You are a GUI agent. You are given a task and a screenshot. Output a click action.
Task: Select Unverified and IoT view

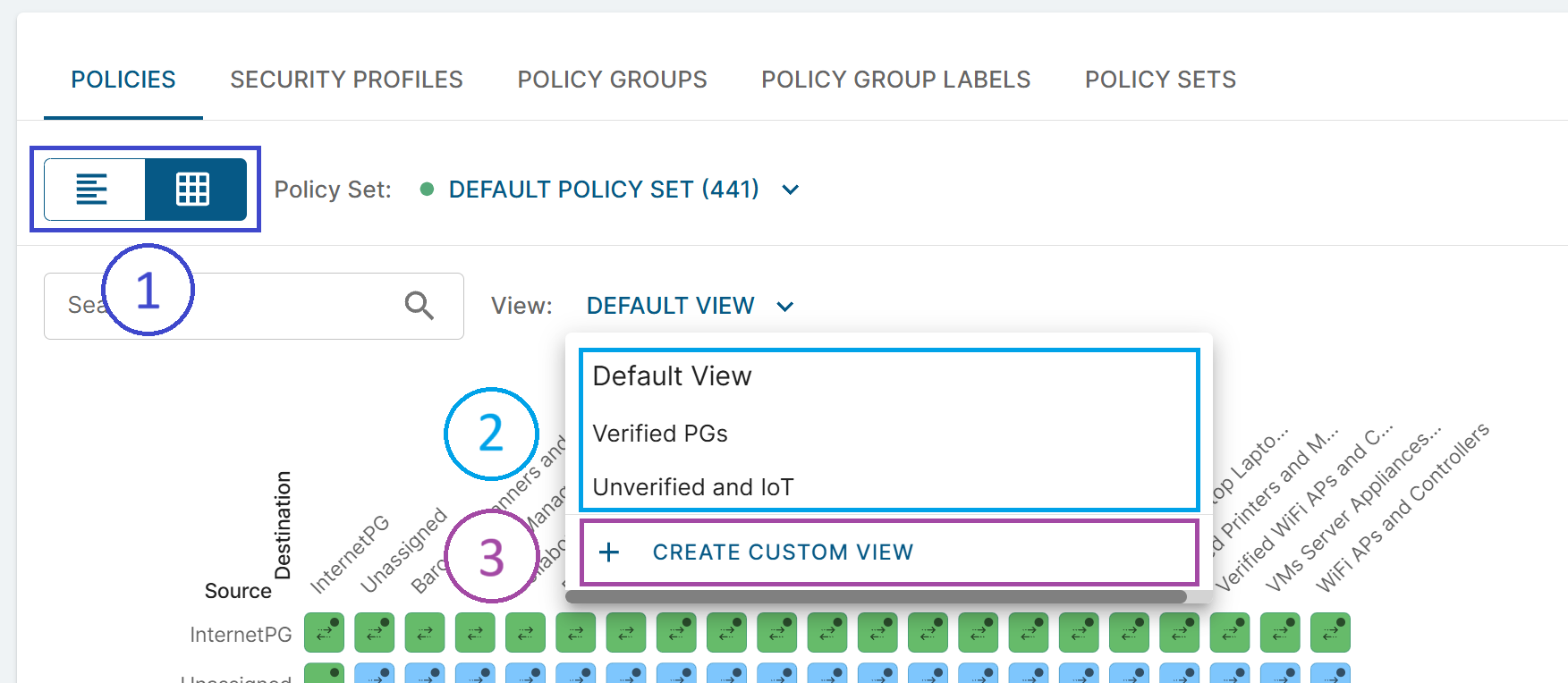(x=693, y=487)
